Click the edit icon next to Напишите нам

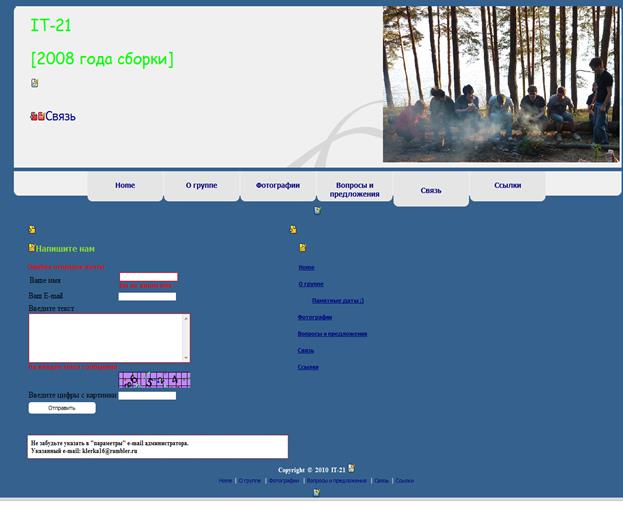point(32,247)
